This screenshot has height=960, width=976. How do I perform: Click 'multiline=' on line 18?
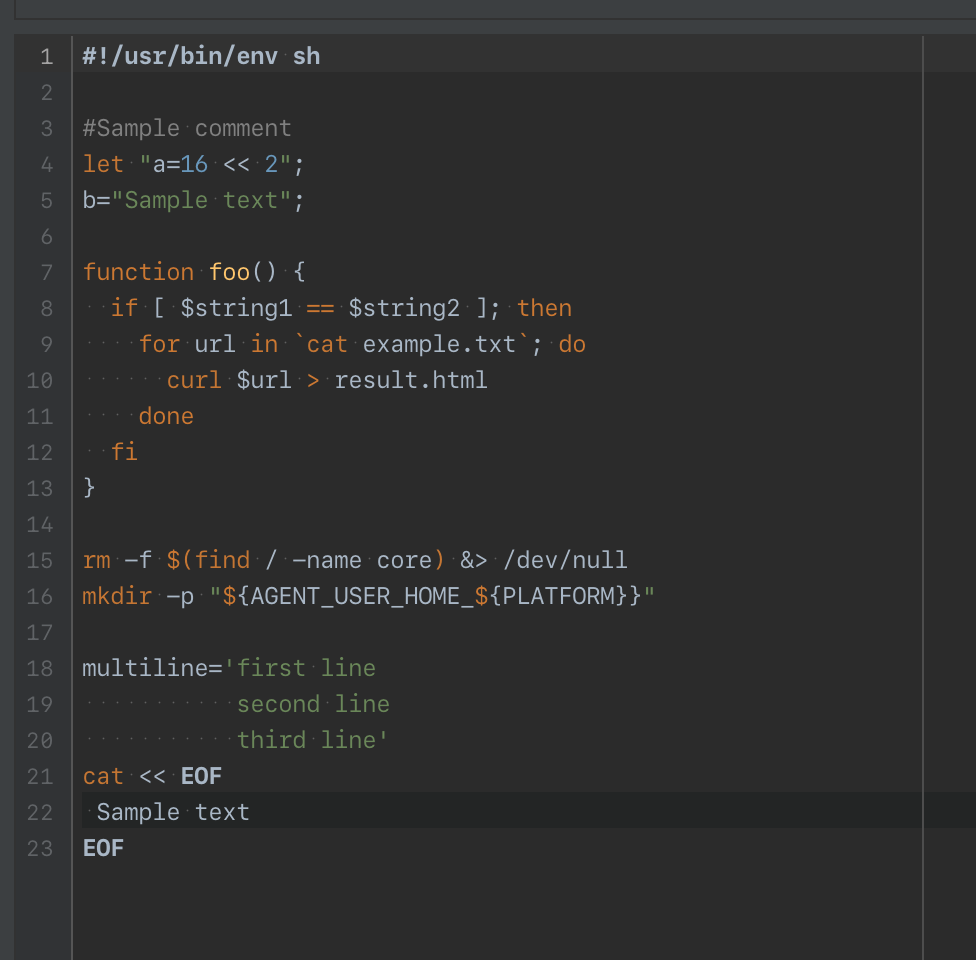pos(152,669)
